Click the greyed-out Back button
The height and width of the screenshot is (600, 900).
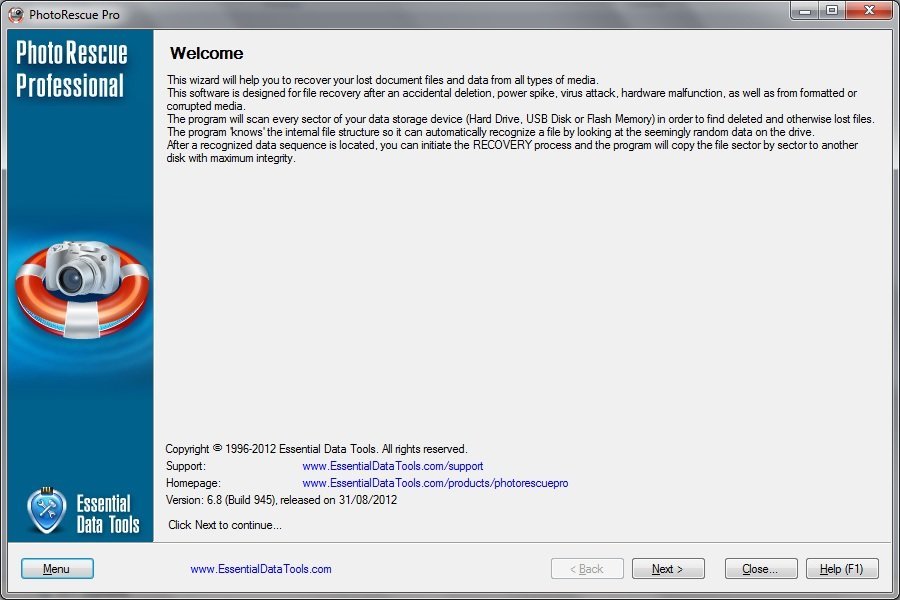point(587,569)
